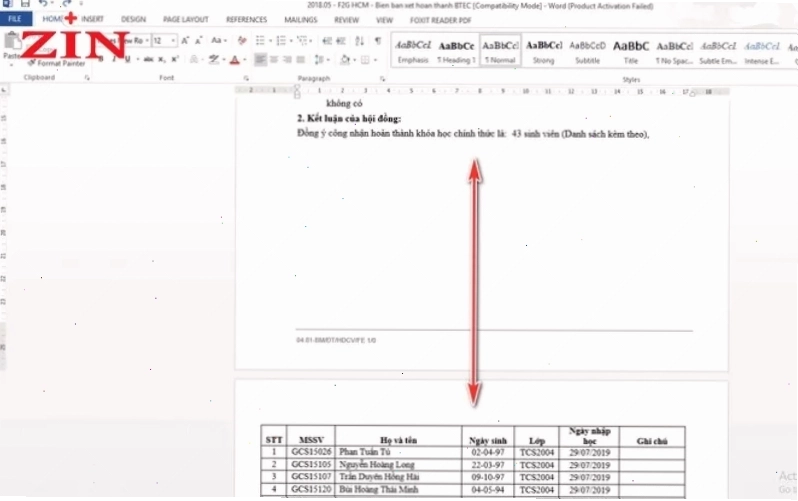The image size is (798, 501).
Task: Apply text highlight color
Action: coord(214,60)
